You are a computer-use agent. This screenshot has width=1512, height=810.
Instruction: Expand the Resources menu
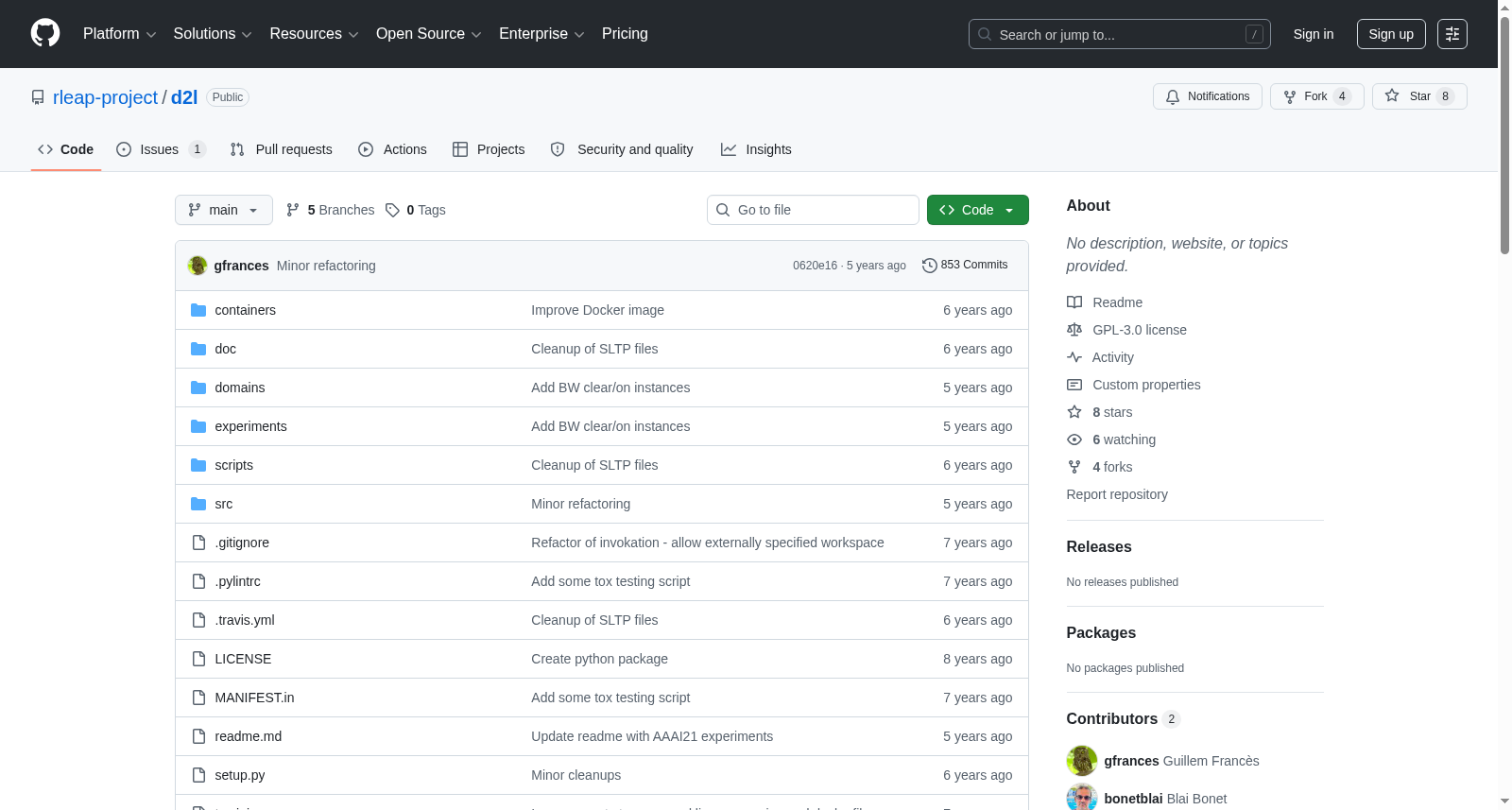click(x=314, y=34)
